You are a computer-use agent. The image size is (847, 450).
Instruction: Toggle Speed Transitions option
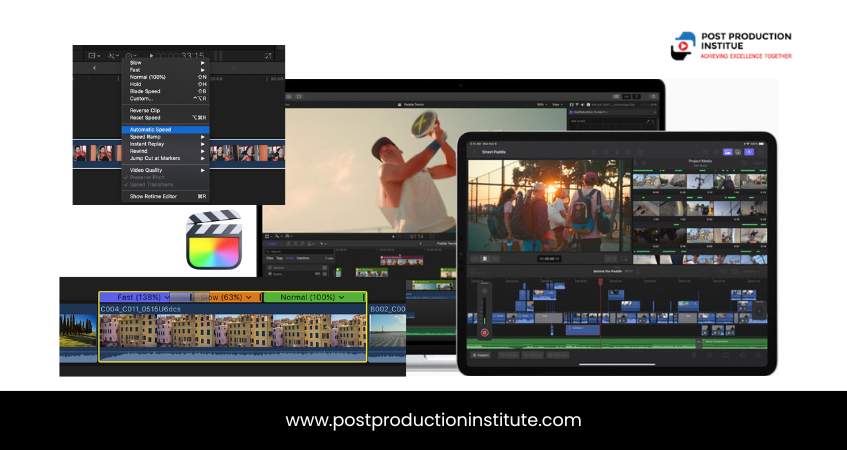(152, 184)
